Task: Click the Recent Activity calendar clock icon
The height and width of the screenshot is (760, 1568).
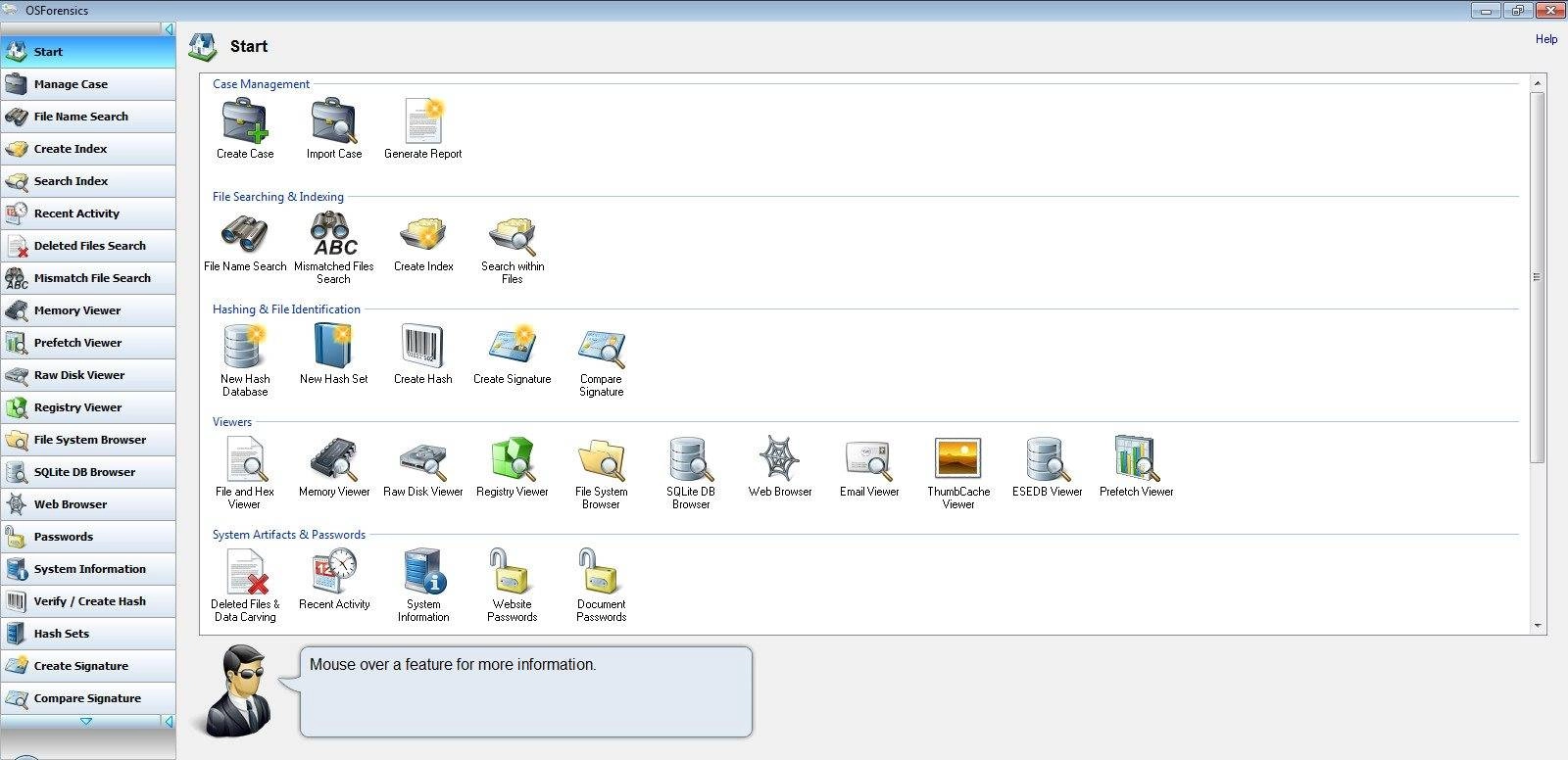Action: [x=334, y=571]
